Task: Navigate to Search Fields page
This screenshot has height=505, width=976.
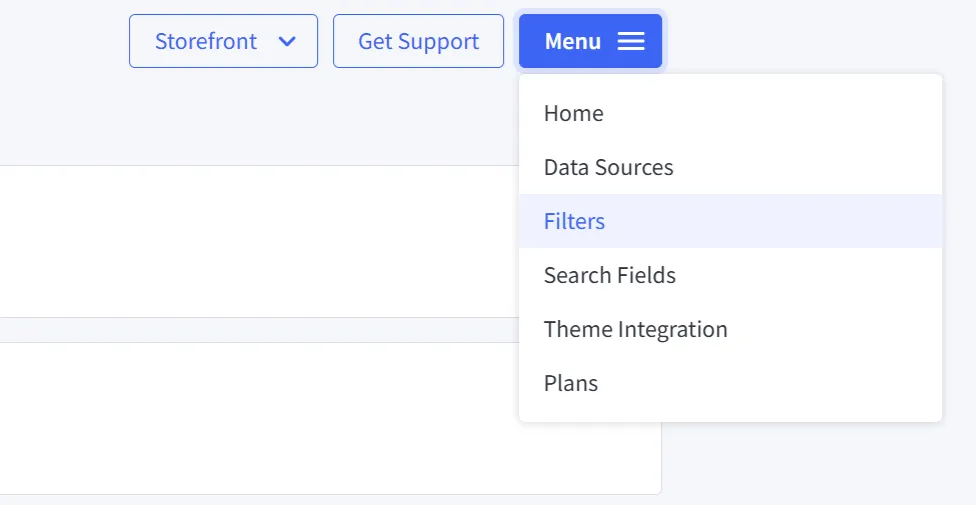Action: point(610,275)
